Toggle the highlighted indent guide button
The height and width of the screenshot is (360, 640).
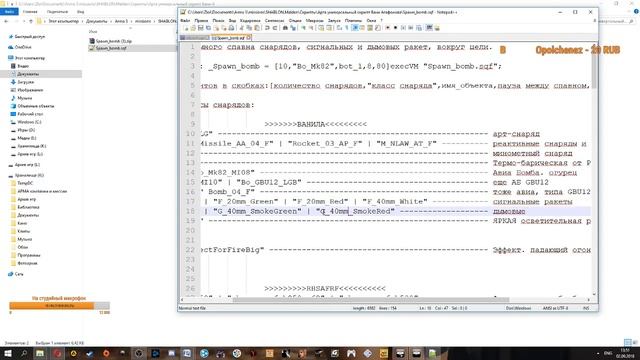tap(355, 28)
